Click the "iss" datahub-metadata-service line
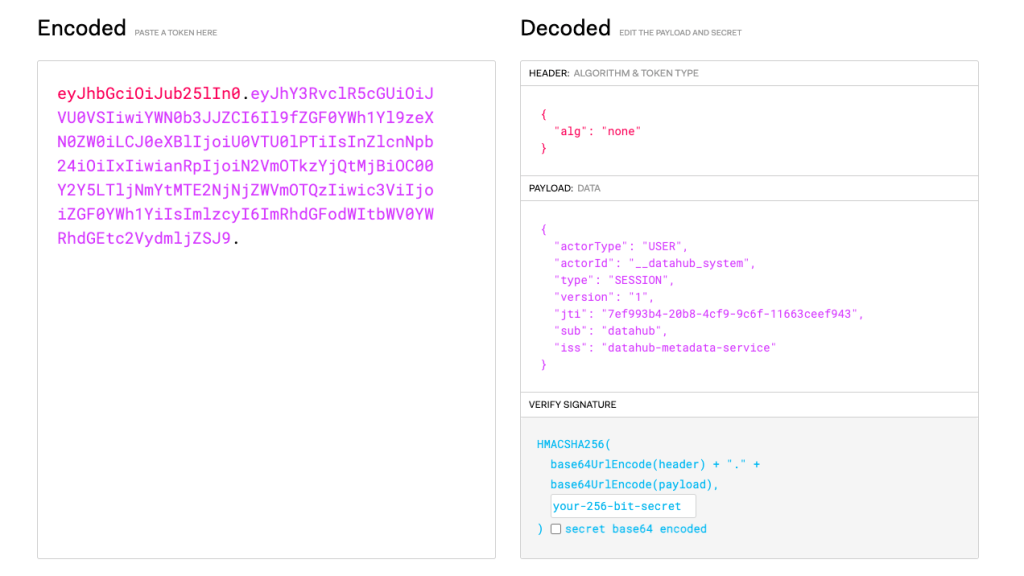 click(x=664, y=348)
